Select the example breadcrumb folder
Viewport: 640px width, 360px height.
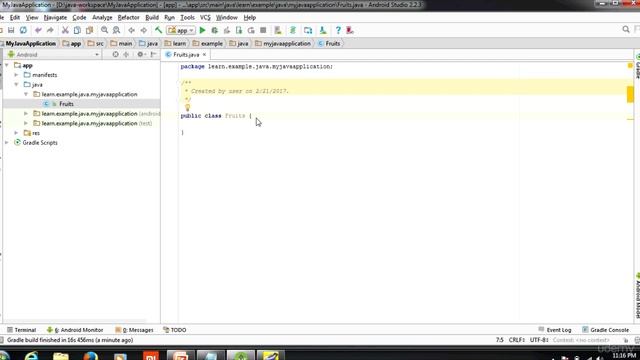207,43
